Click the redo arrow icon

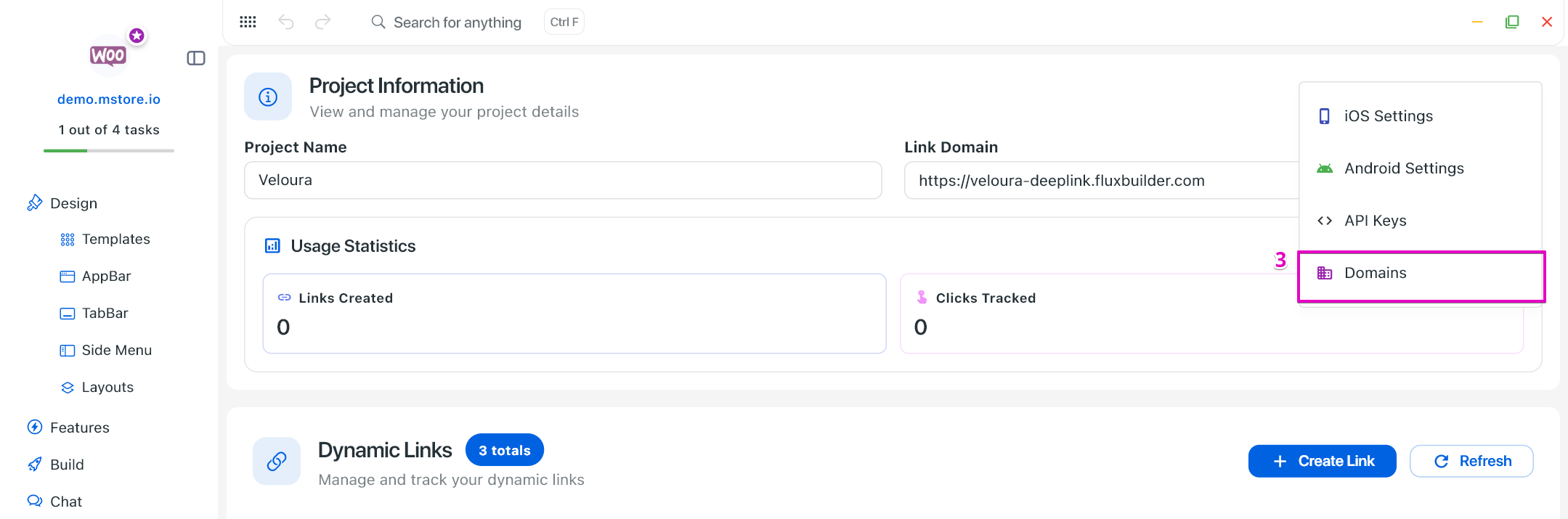tap(323, 22)
